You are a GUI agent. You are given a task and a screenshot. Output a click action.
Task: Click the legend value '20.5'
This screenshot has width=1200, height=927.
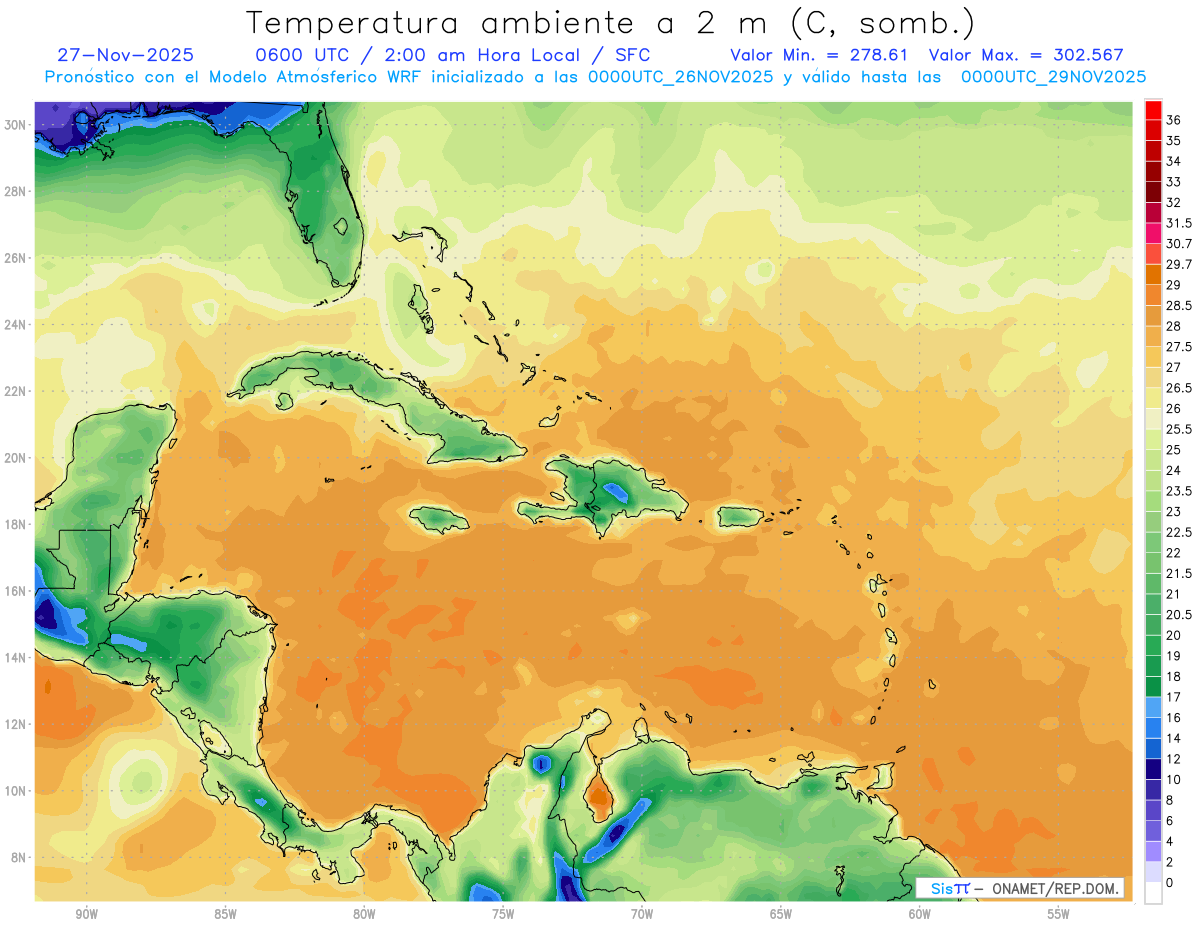point(1179,615)
